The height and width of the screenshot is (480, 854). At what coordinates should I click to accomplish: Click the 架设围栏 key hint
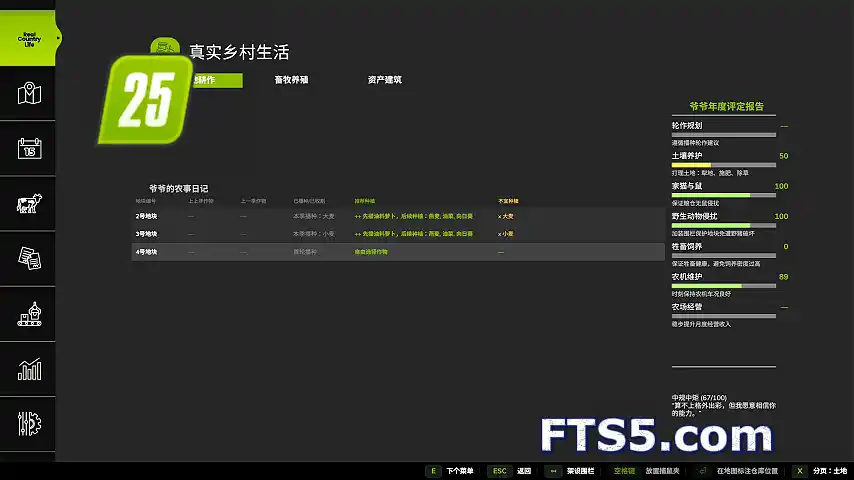click(570, 471)
